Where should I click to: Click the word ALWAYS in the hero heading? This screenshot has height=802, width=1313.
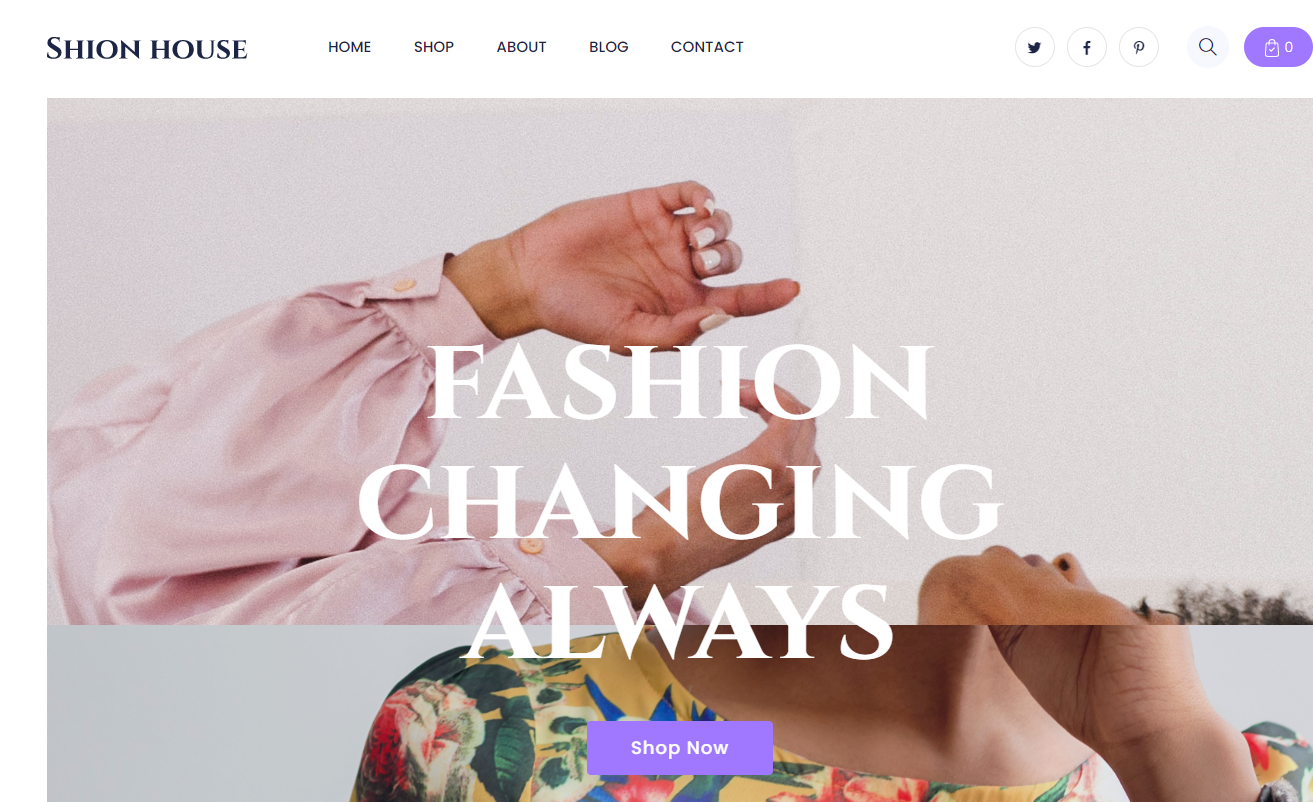[x=680, y=622]
